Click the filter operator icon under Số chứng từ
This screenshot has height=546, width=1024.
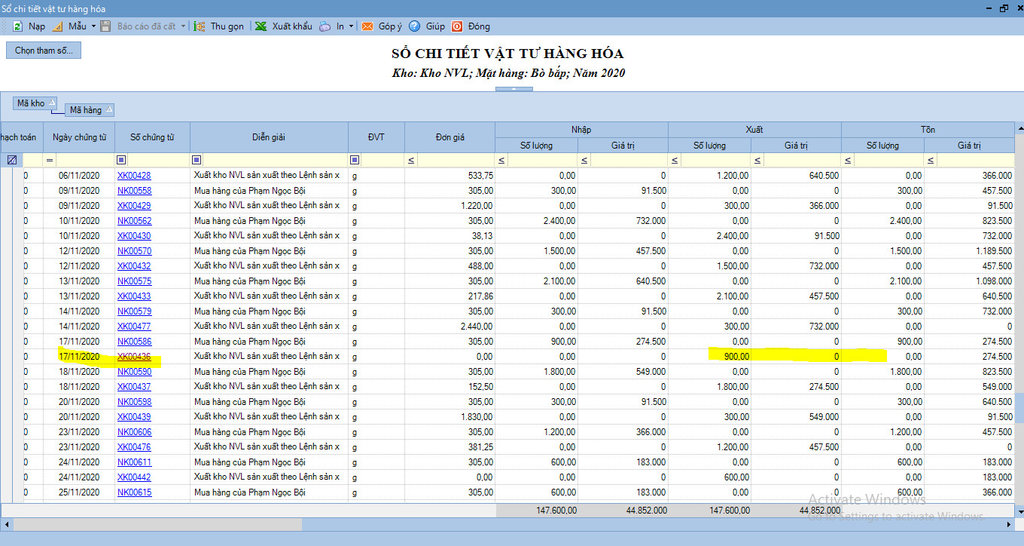(x=121, y=160)
